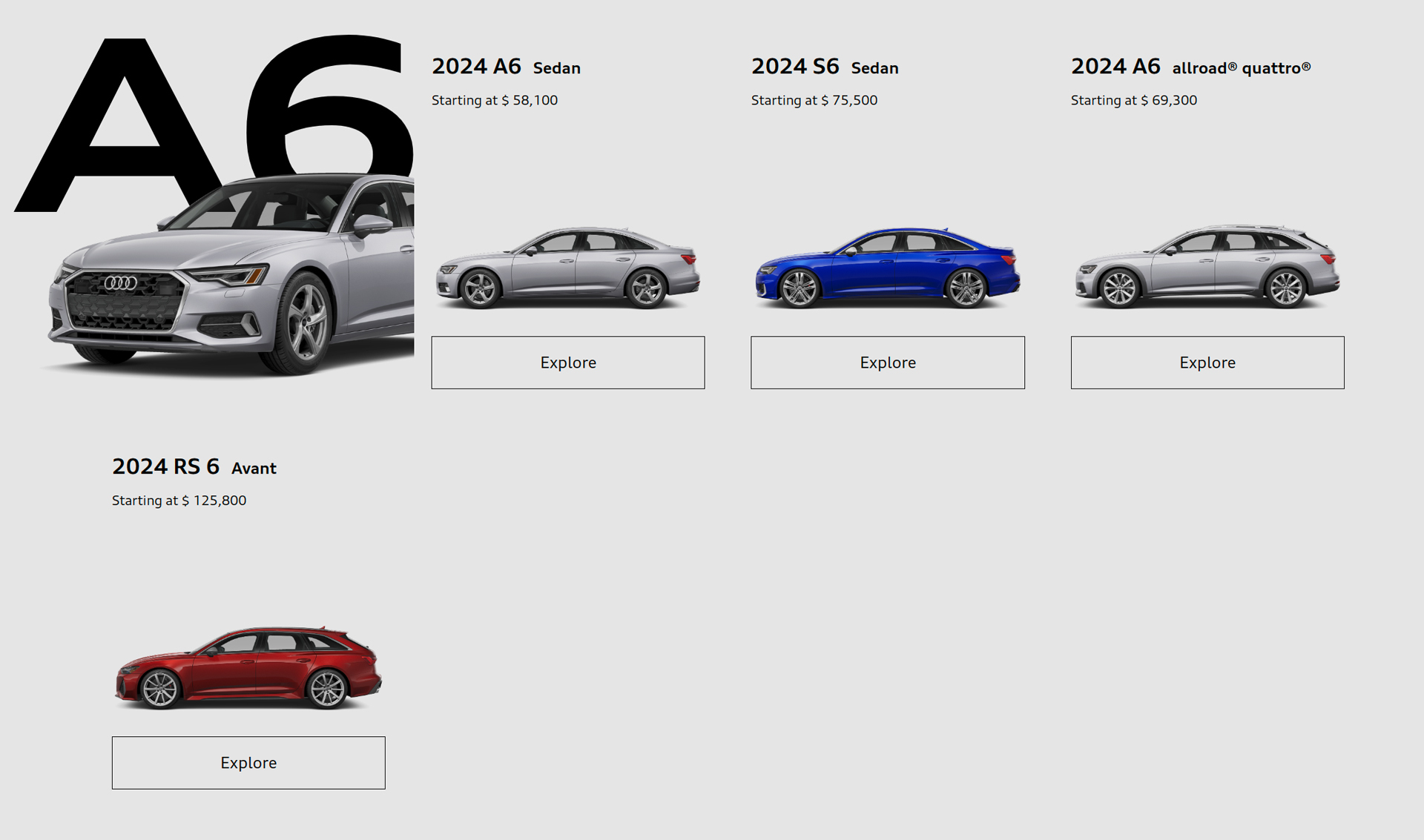The image size is (1424, 840).
Task: Click the 2024 A6 Sedan title
Action: pyautogui.click(x=506, y=67)
